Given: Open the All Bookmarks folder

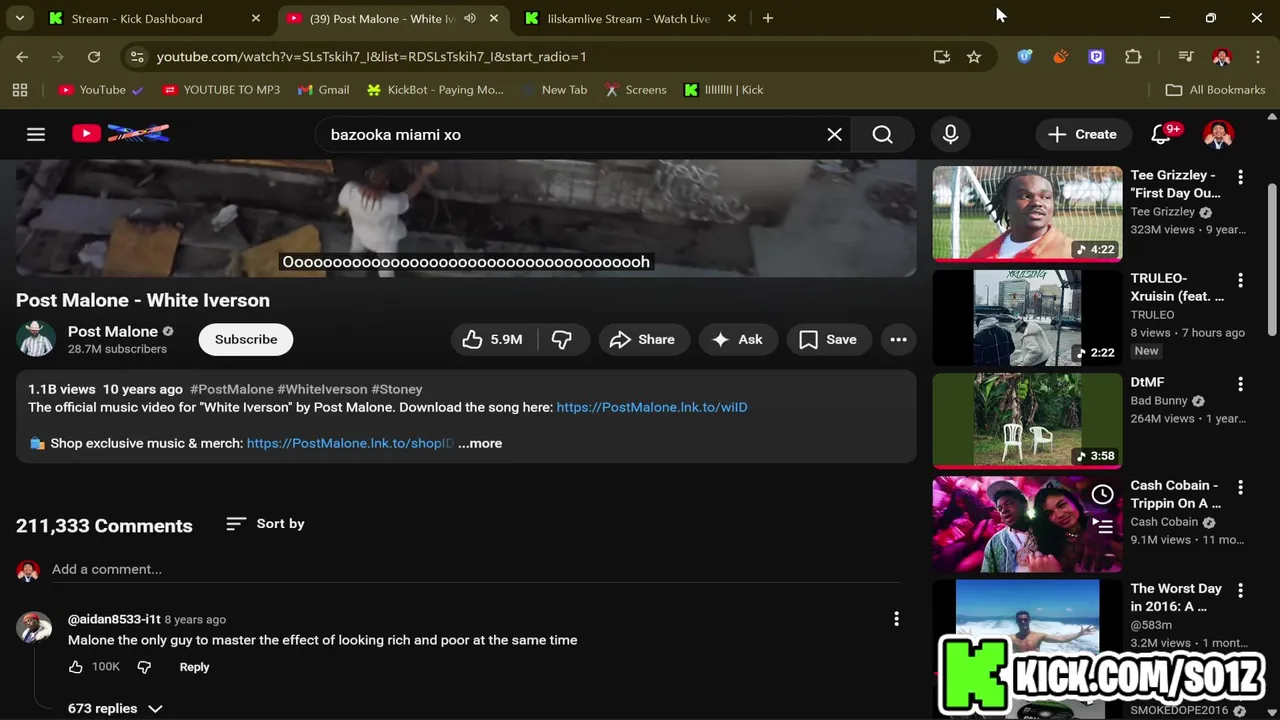Looking at the screenshot, I should [x=1215, y=90].
